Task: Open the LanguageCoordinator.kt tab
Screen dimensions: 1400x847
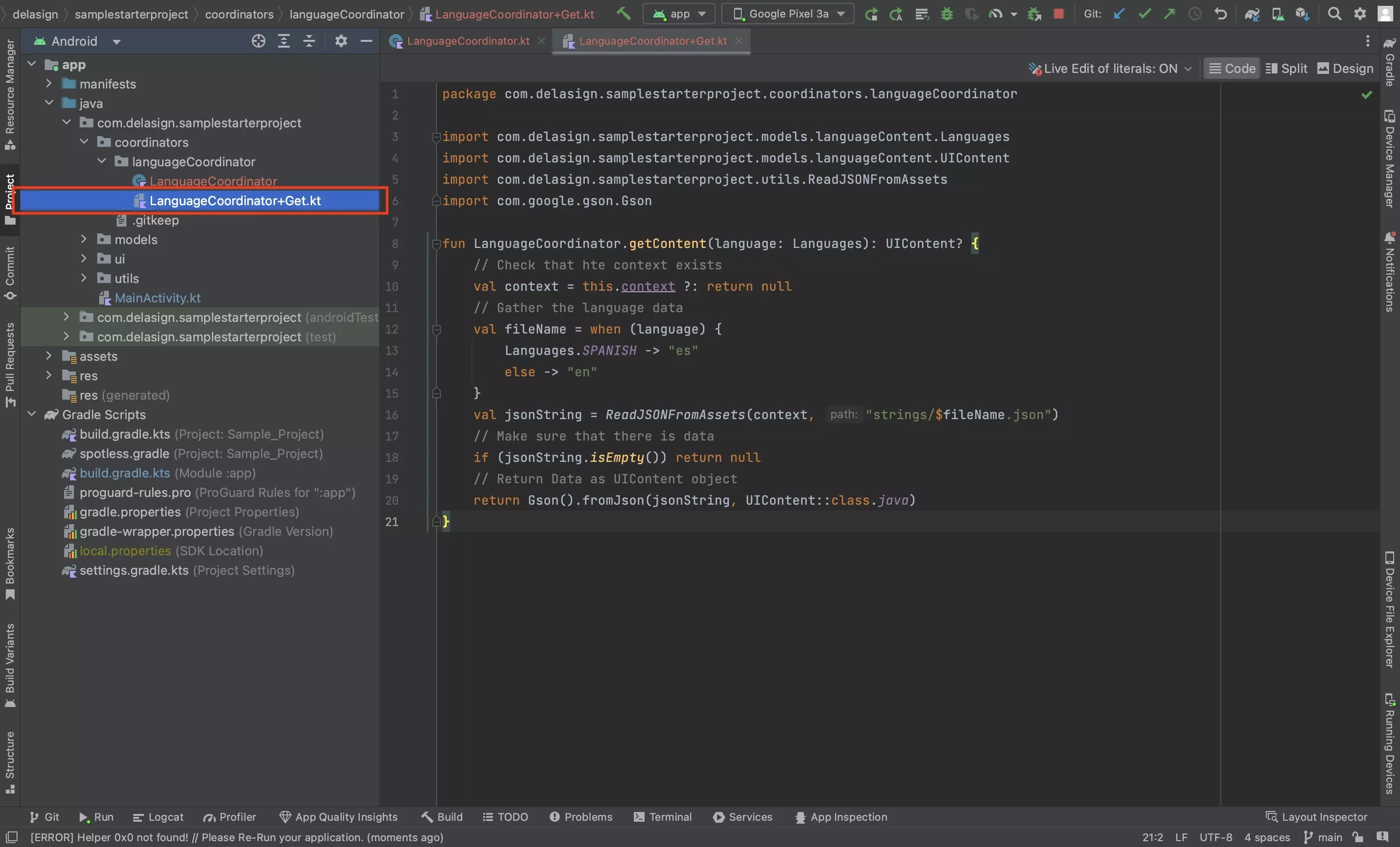Action: tap(468, 41)
